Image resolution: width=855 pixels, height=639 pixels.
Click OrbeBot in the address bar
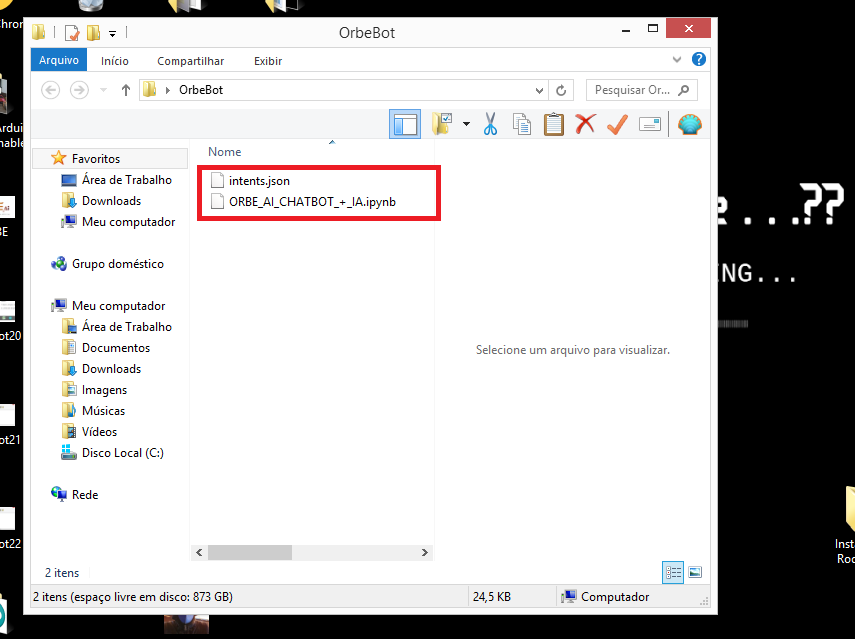[201, 90]
